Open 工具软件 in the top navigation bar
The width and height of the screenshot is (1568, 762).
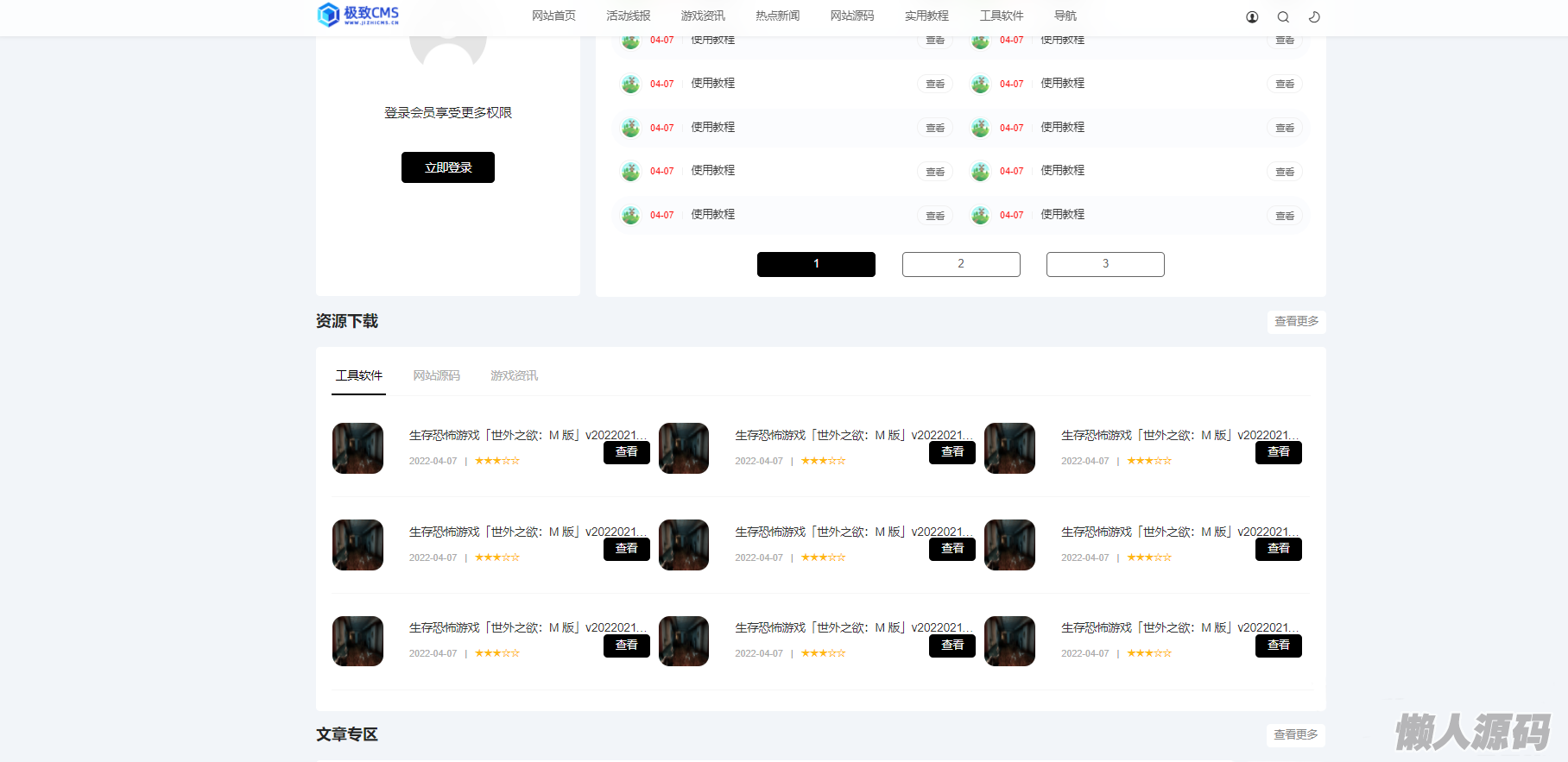pos(1002,16)
